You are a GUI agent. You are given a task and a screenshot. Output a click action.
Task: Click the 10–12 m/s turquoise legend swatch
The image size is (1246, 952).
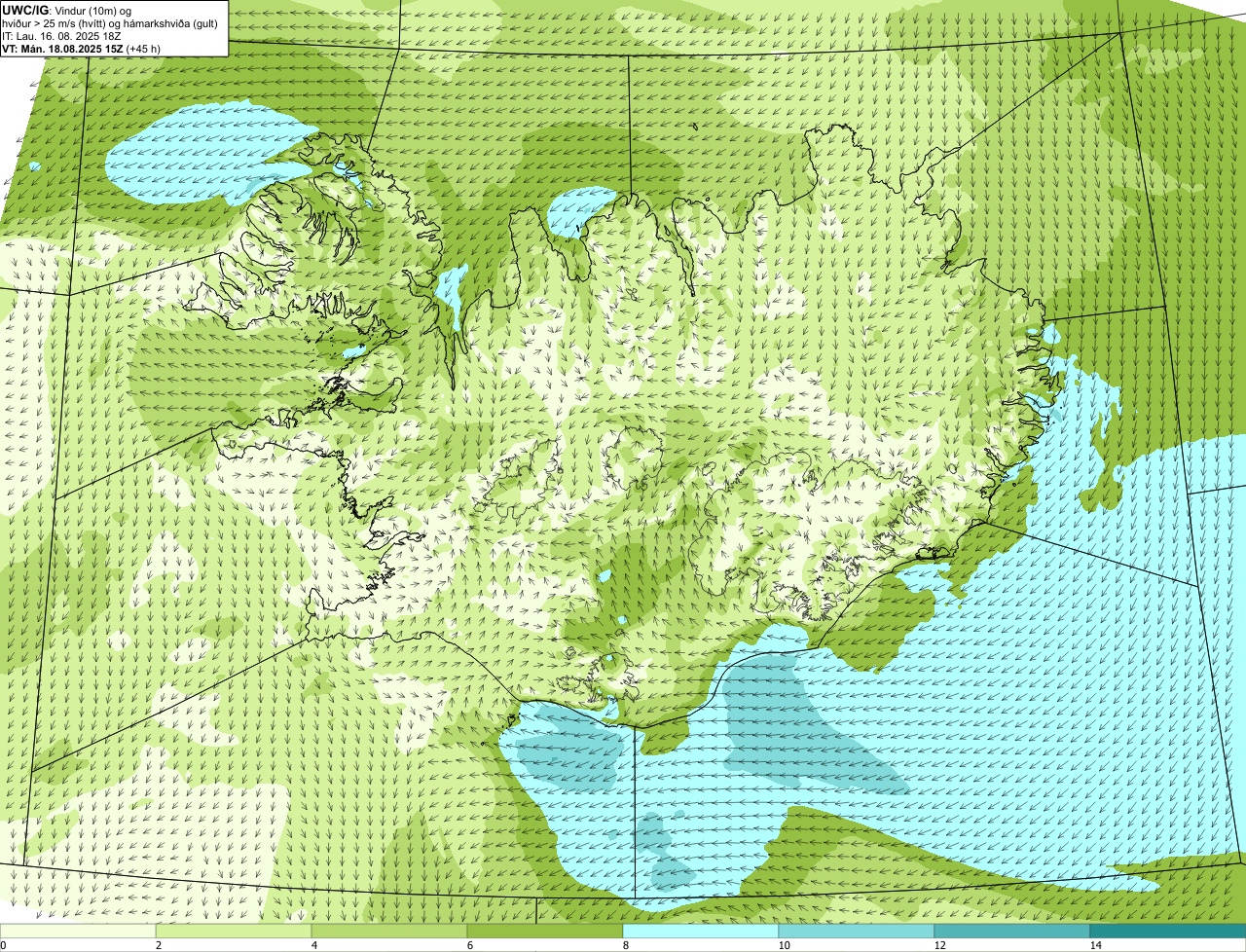[857, 931]
